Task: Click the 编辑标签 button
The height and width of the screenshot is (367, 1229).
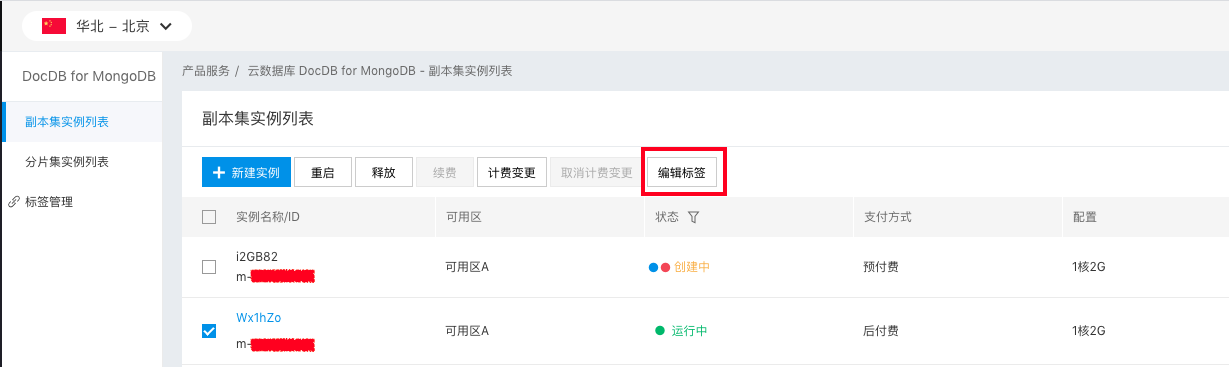Action: tap(682, 172)
